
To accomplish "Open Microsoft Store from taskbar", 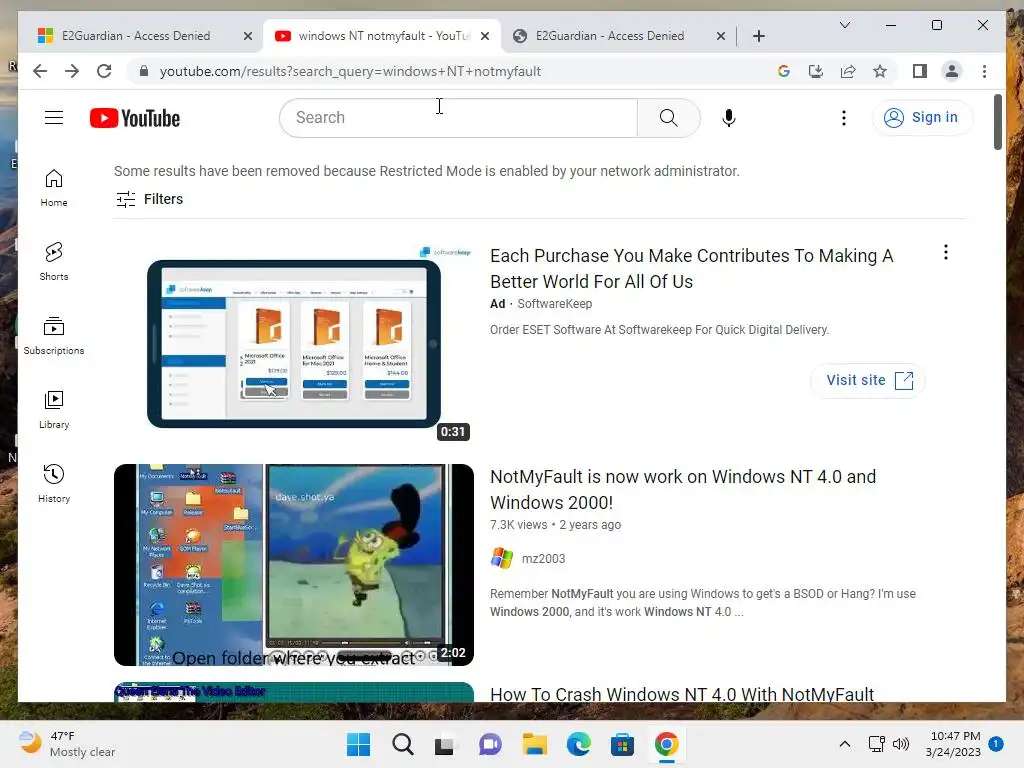I will (x=622, y=744).
